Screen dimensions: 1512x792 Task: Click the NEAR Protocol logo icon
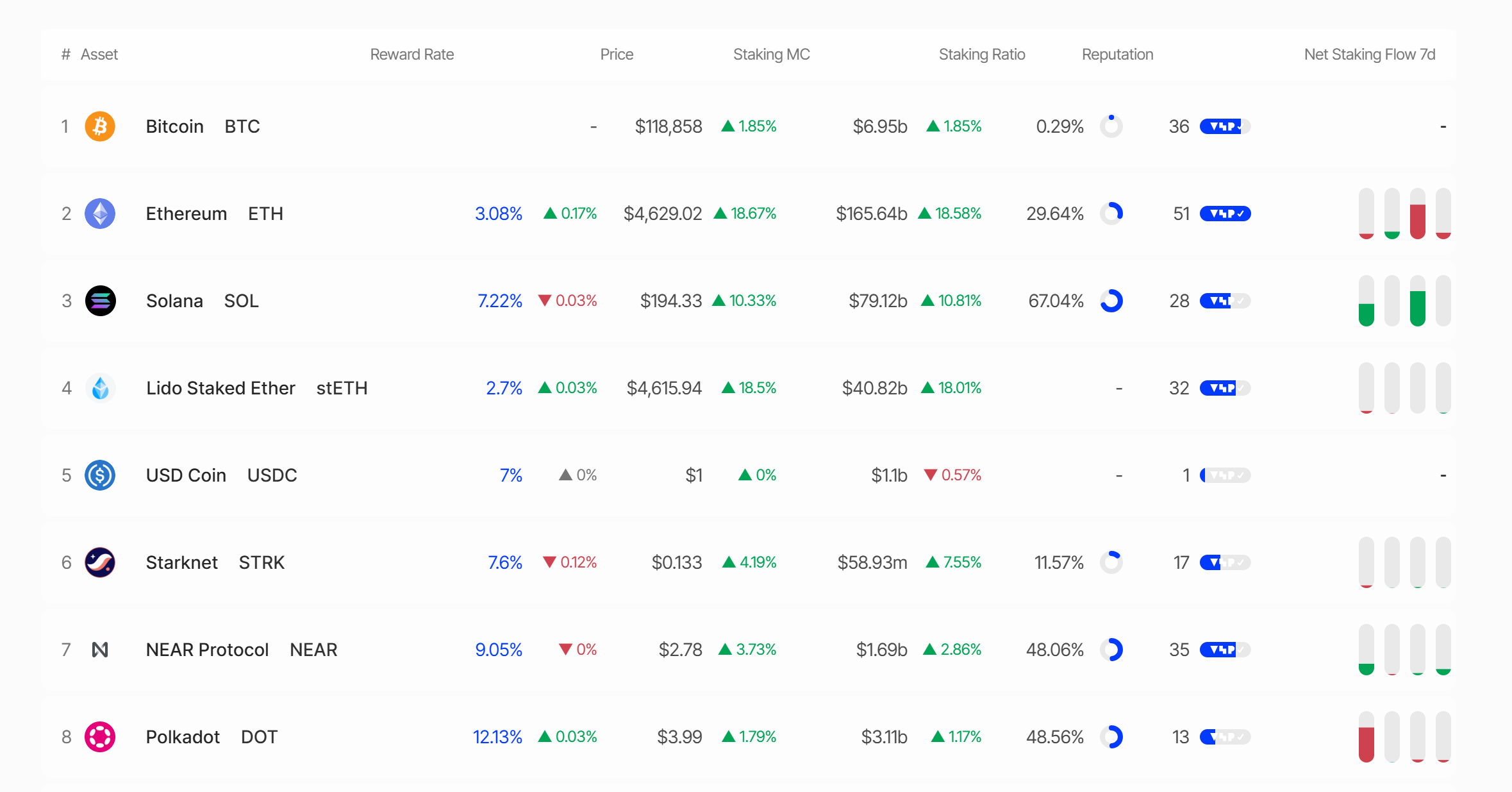[x=100, y=650]
